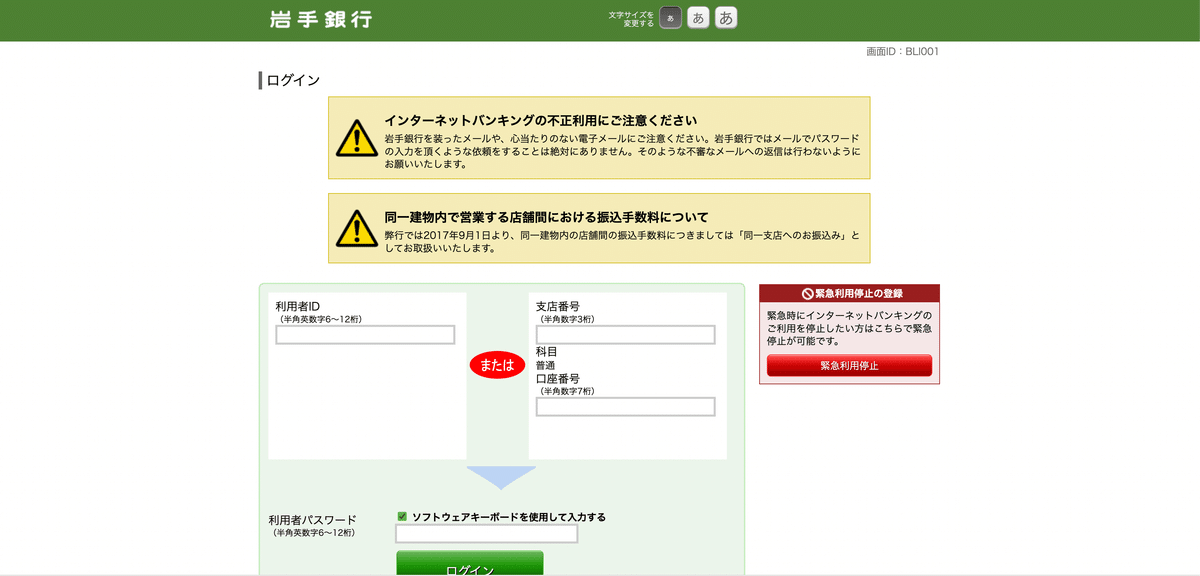Click heading インターネットバンキングの不正利用にご注意ください
This screenshot has height=576, width=1200.
540,121
